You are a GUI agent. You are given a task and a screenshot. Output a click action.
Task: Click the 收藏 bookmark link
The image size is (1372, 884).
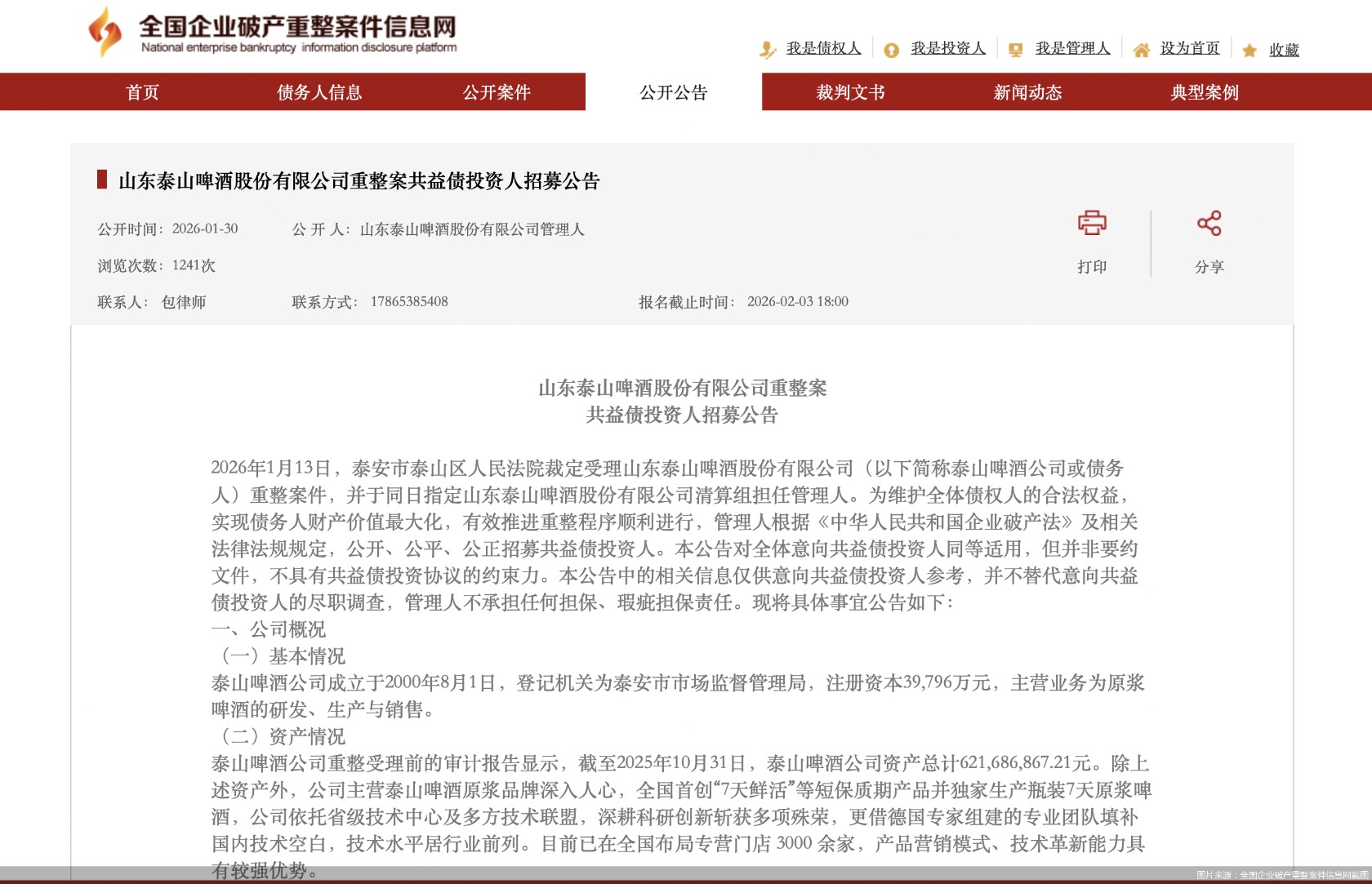tap(1282, 49)
